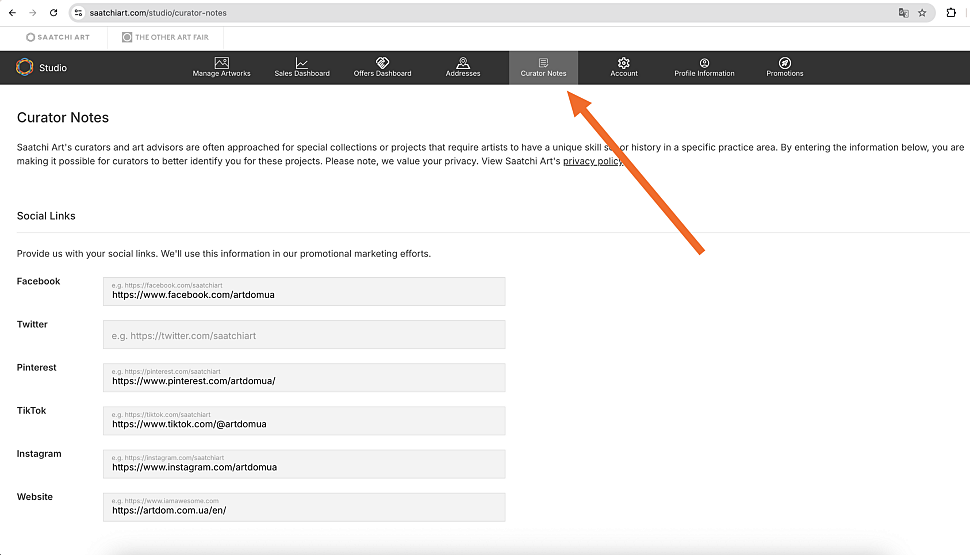Viewport: 970px width, 555px height.
Task: Select the Curator Notes tab icon
Action: 543,62
